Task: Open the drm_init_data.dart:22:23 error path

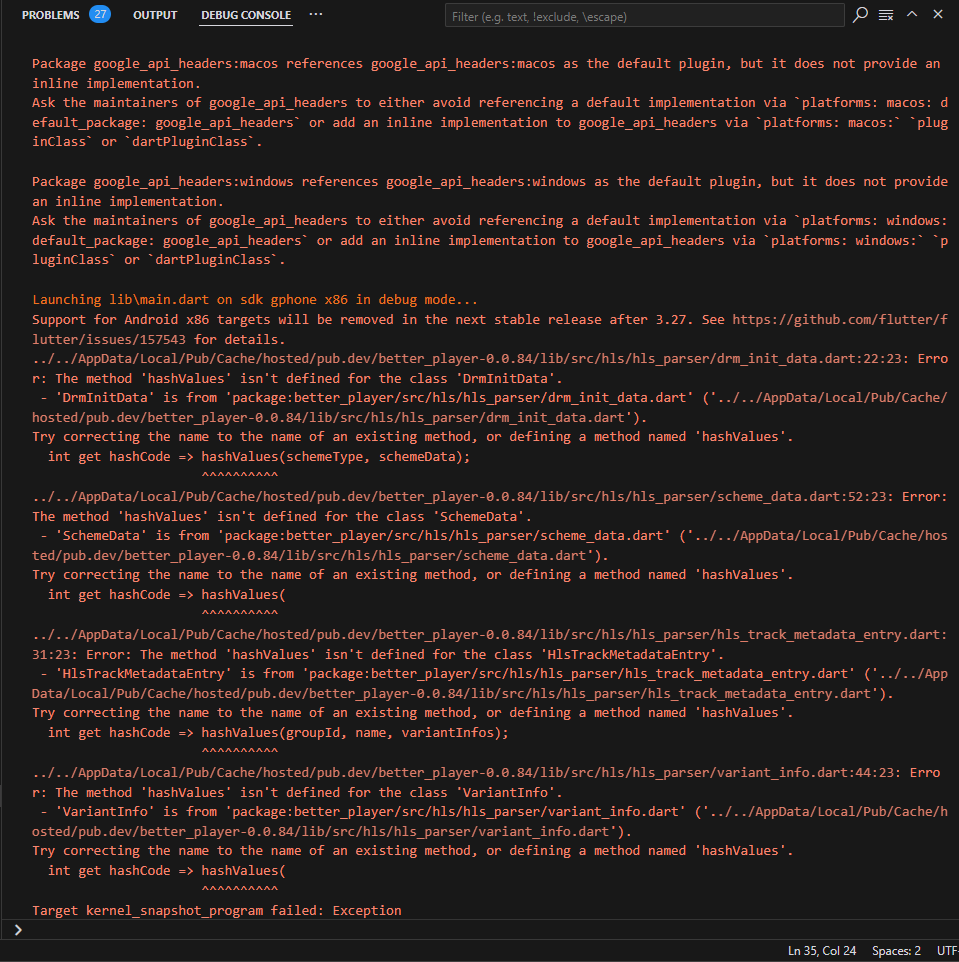Action: pyautogui.click(x=471, y=359)
